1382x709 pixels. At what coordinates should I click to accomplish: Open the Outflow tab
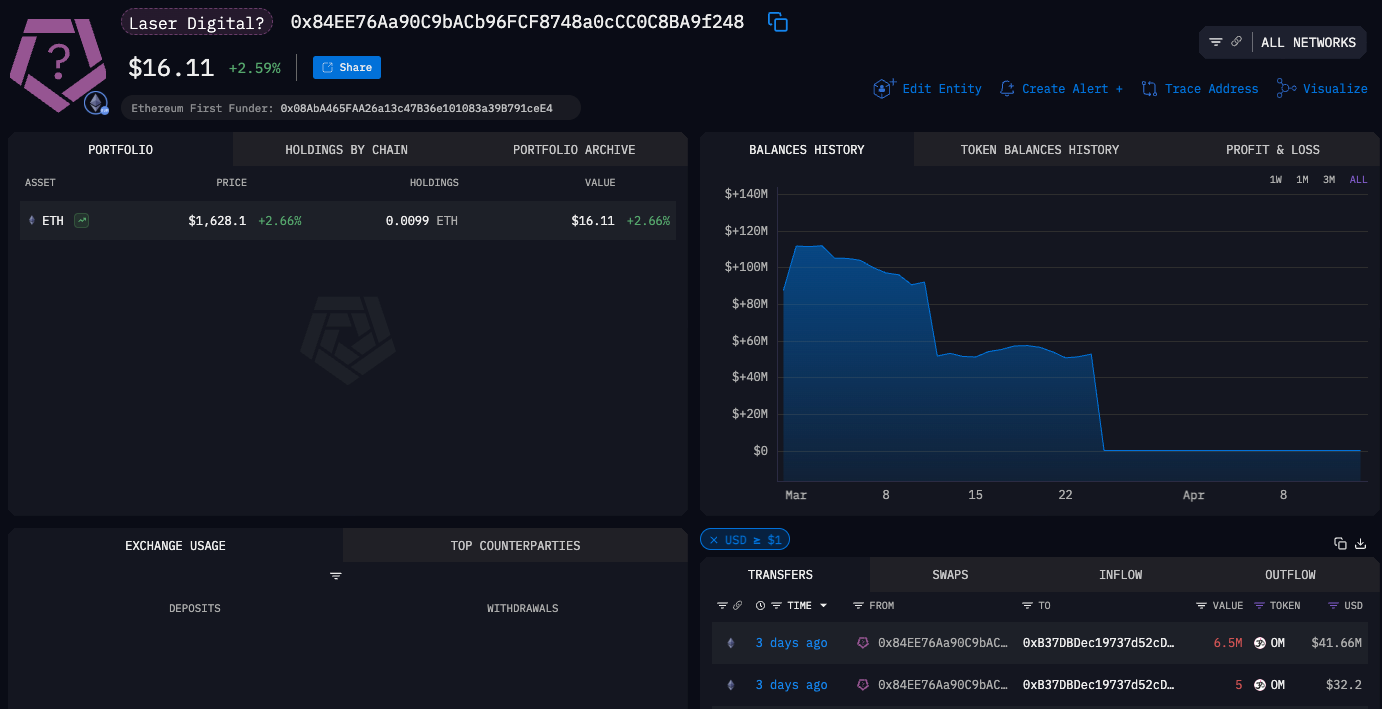[1290, 574]
